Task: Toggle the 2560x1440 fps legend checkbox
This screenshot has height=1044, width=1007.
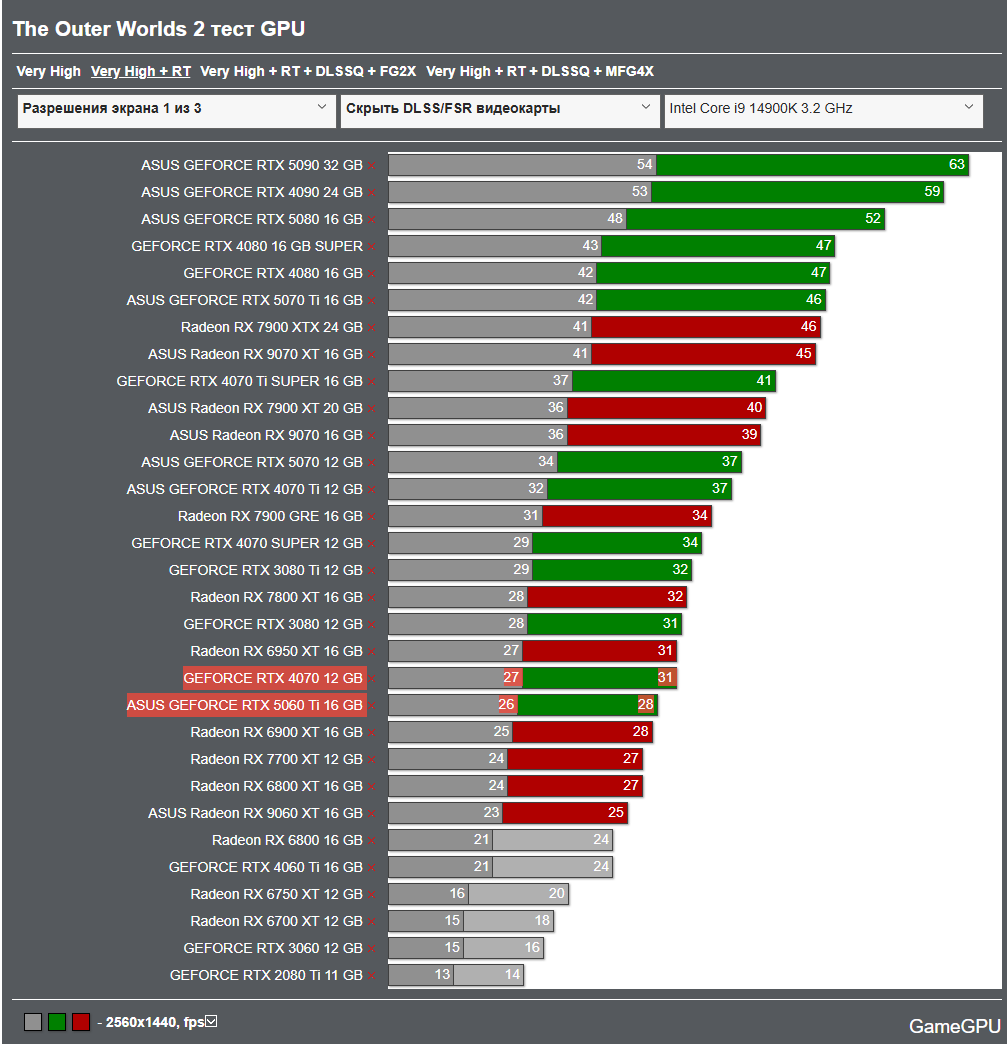Action: tap(211, 1021)
